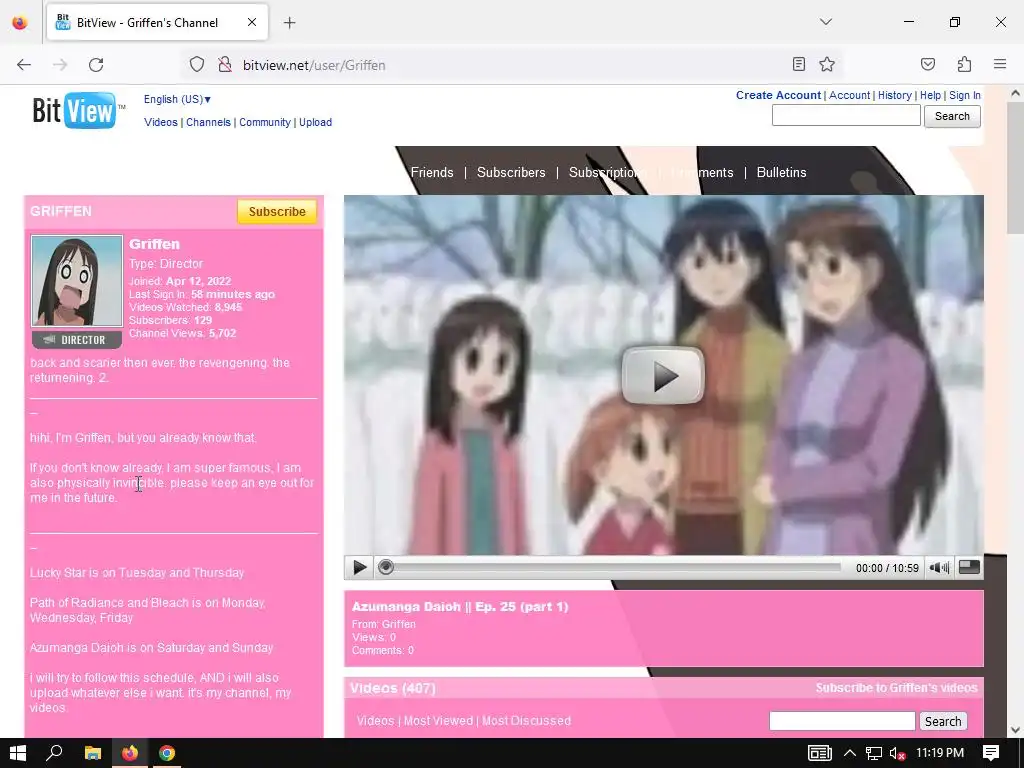Click the network icon in the system tray
The image size is (1024, 768).
tap(874, 753)
